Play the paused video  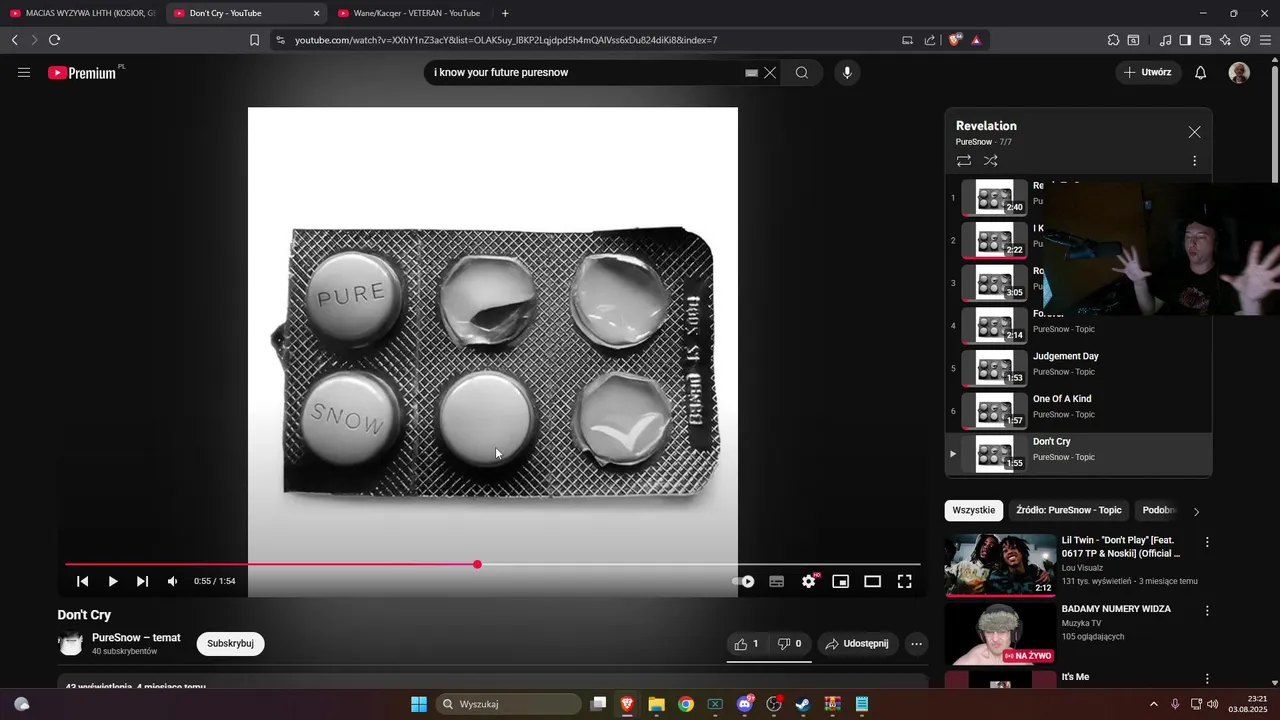tap(113, 581)
